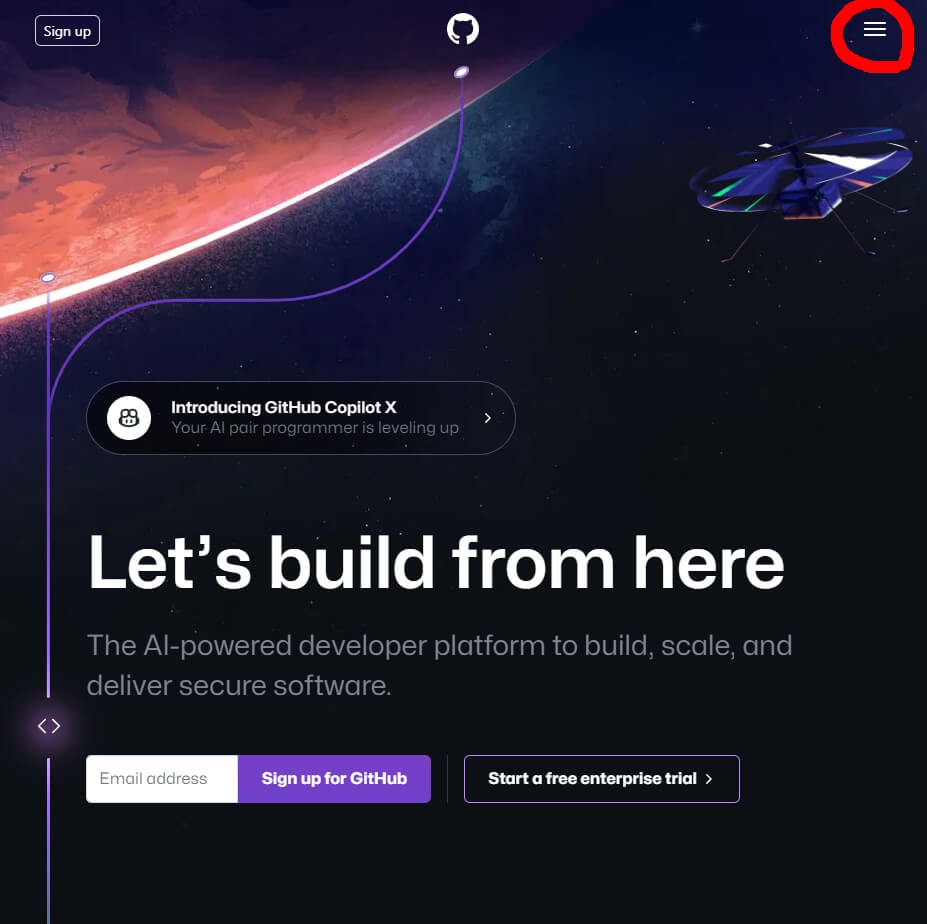The height and width of the screenshot is (924, 927).
Task: Click the oval timeline node on planet's edge
Action: tap(48, 277)
